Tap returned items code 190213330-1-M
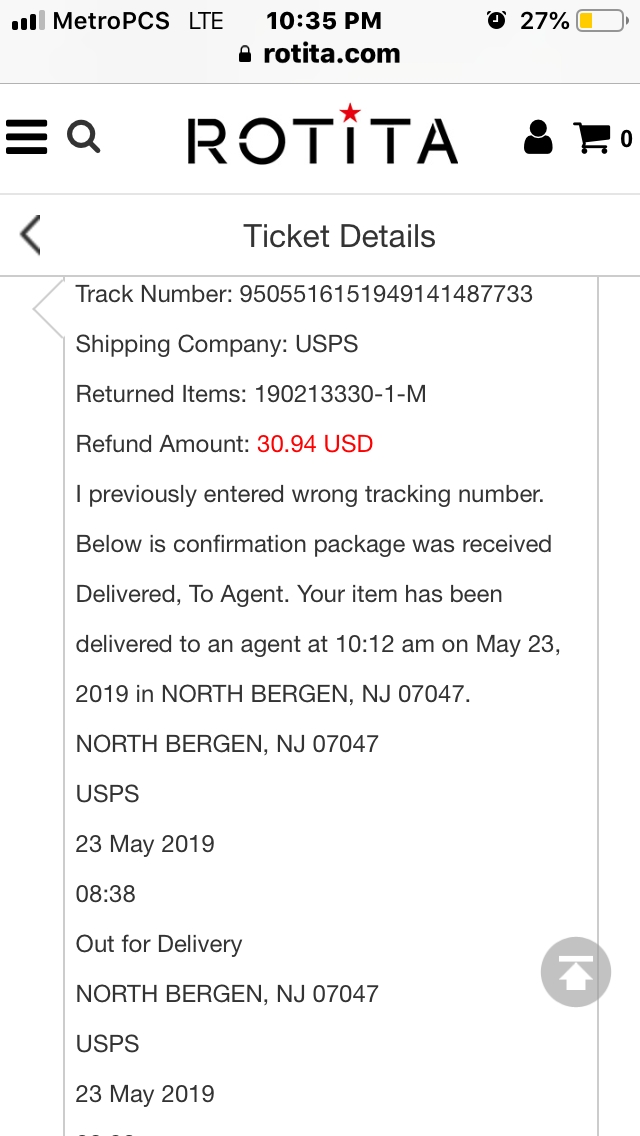The image size is (640, 1136). click(x=340, y=394)
